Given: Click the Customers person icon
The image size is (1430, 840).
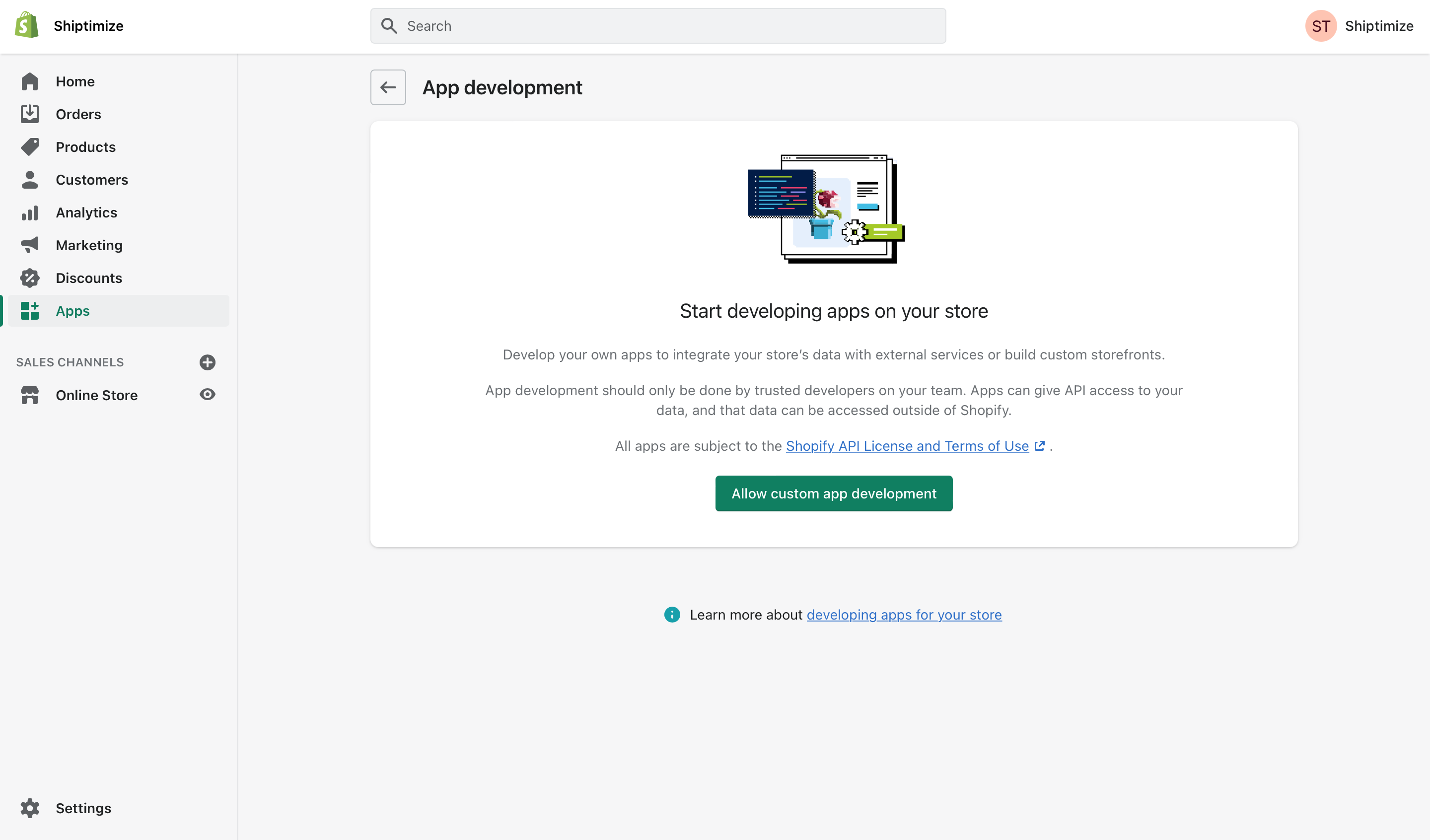Looking at the screenshot, I should tap(29, 180).
